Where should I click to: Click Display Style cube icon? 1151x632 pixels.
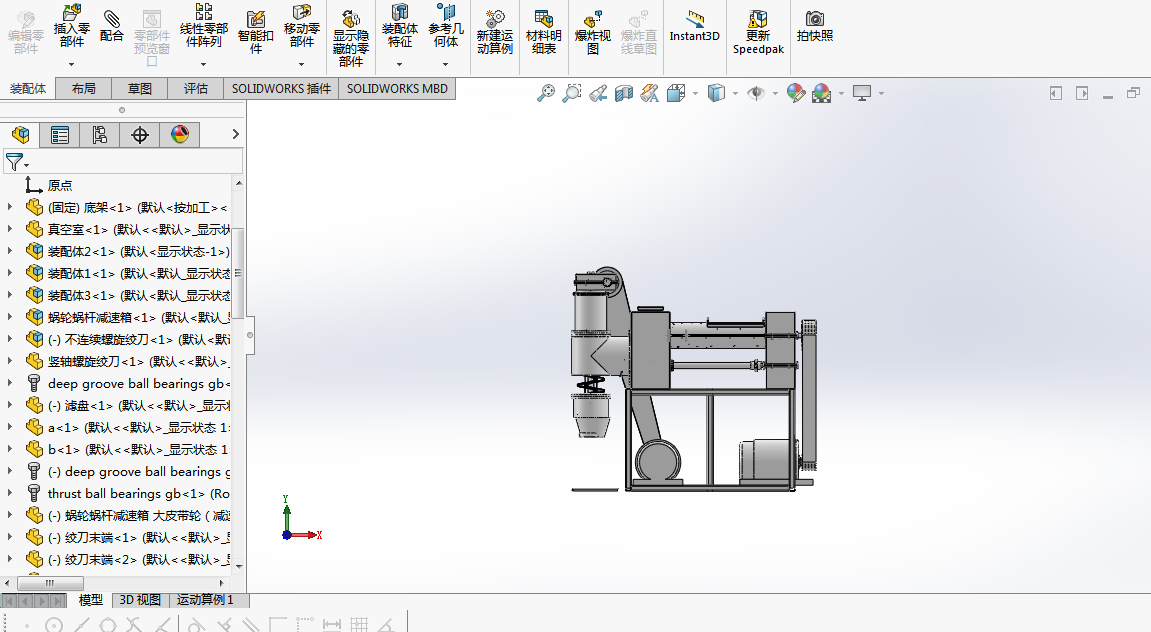point(716,93)
